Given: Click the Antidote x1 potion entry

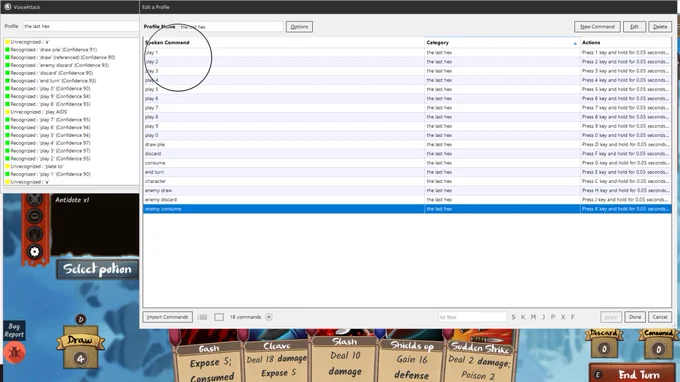Looking at the screenshot, I should [x=72, y=200].
